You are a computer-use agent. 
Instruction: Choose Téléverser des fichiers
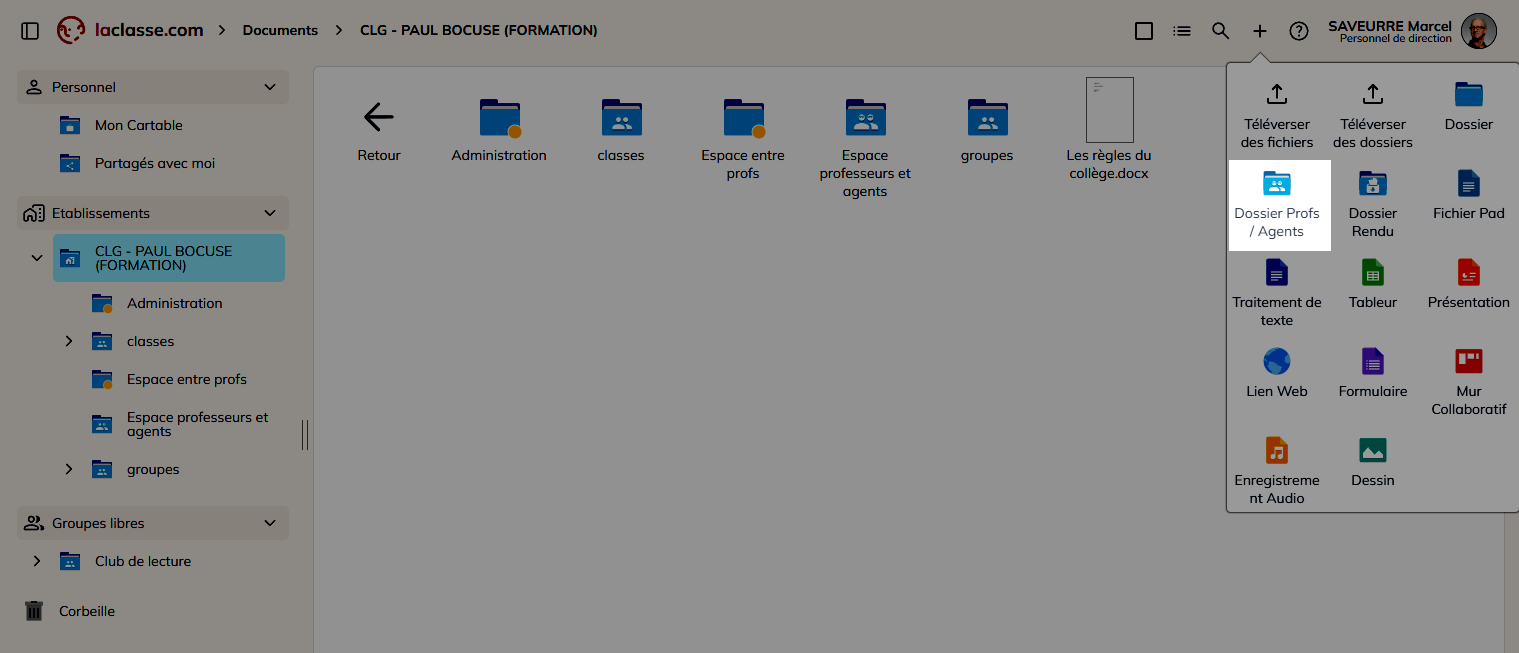click(1277, 115)
